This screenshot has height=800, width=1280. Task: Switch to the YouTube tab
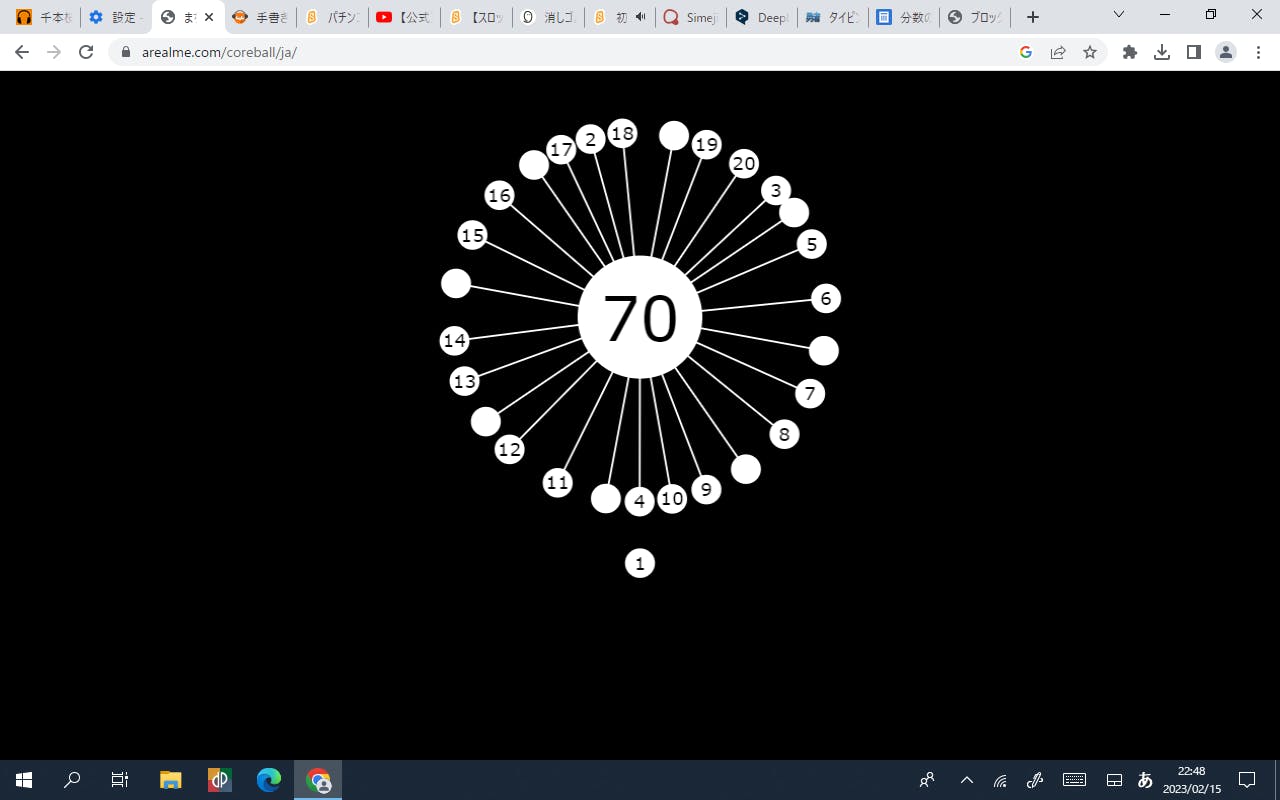pos(404,17)
